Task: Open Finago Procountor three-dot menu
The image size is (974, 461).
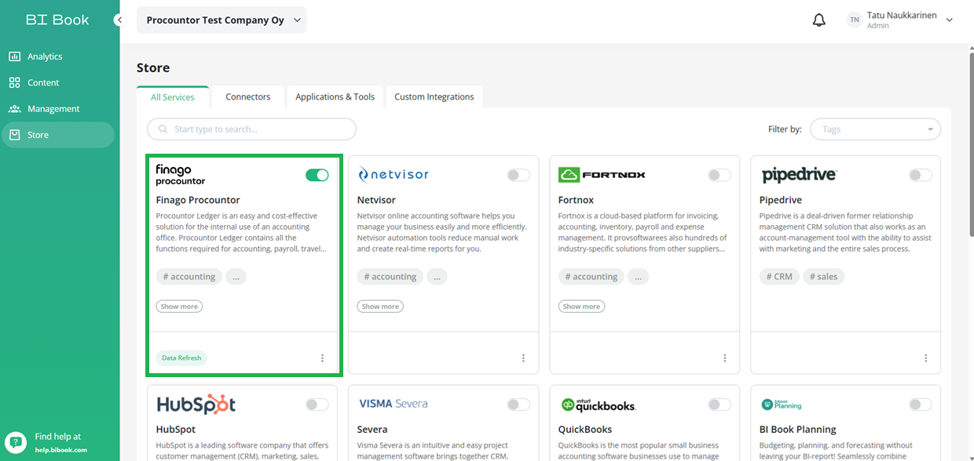Action: click(x=322, y=358)
